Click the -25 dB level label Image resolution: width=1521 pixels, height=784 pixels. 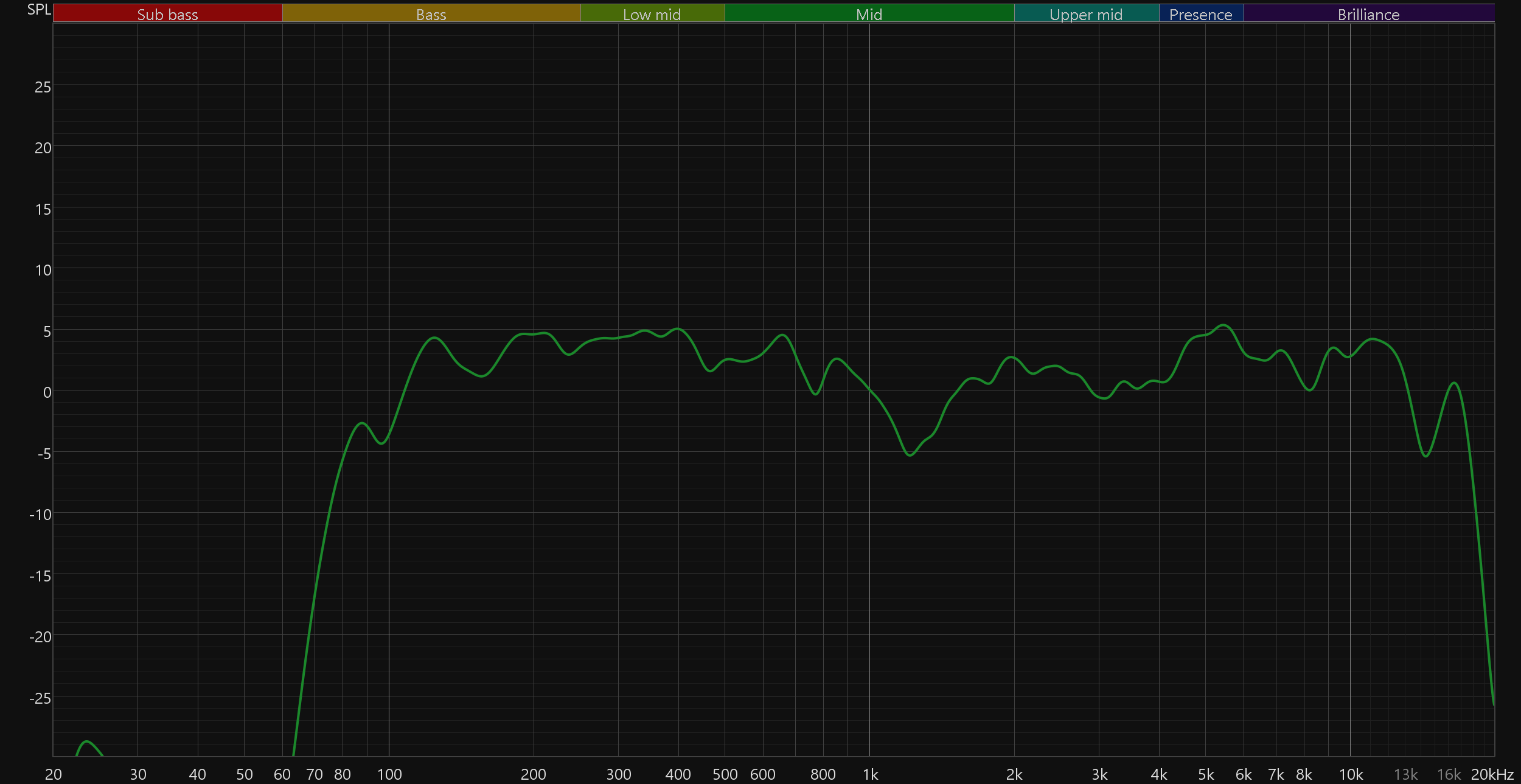[x=40, y=698]
